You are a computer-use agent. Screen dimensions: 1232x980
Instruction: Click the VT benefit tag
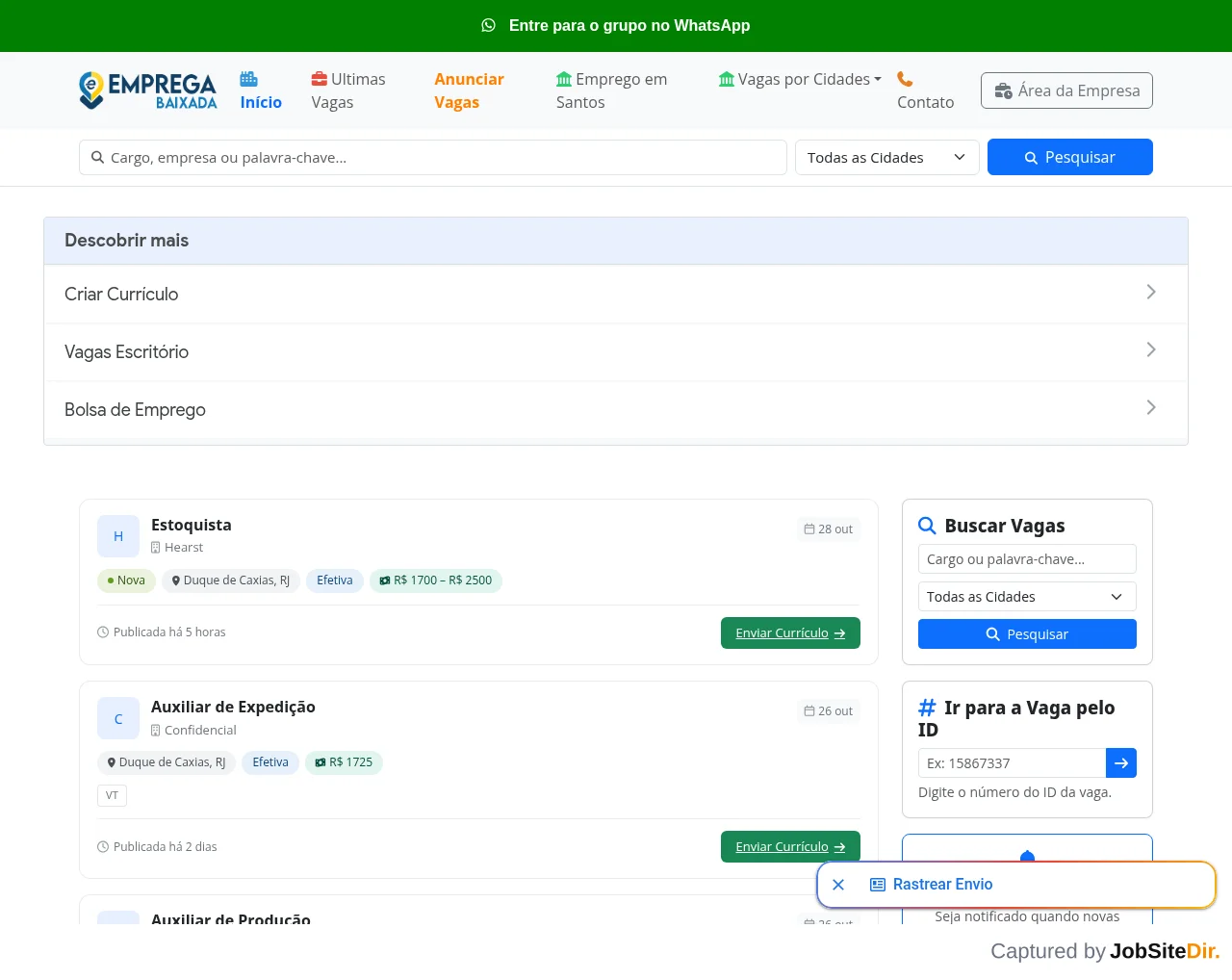[x=112, y=795]
